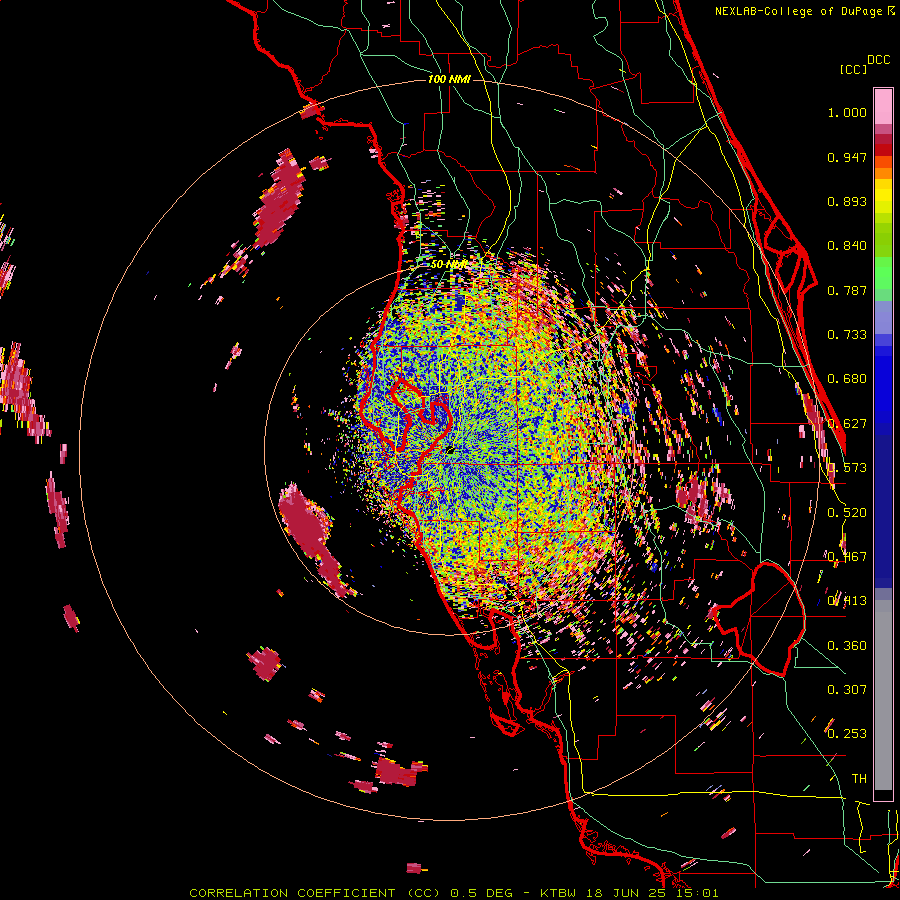Screen dimensions: 900x900
Task: Select the 0.253 legend value
Action: tap(847, 734)
